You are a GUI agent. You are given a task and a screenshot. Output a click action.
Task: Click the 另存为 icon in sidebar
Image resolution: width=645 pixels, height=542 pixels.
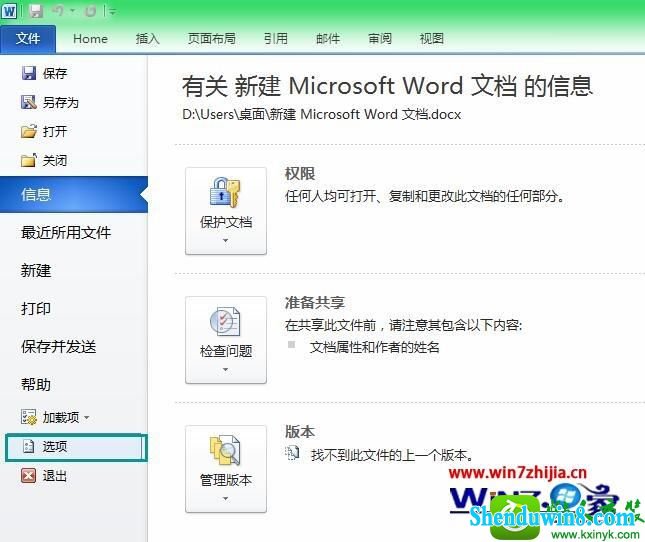pos(28,102)
